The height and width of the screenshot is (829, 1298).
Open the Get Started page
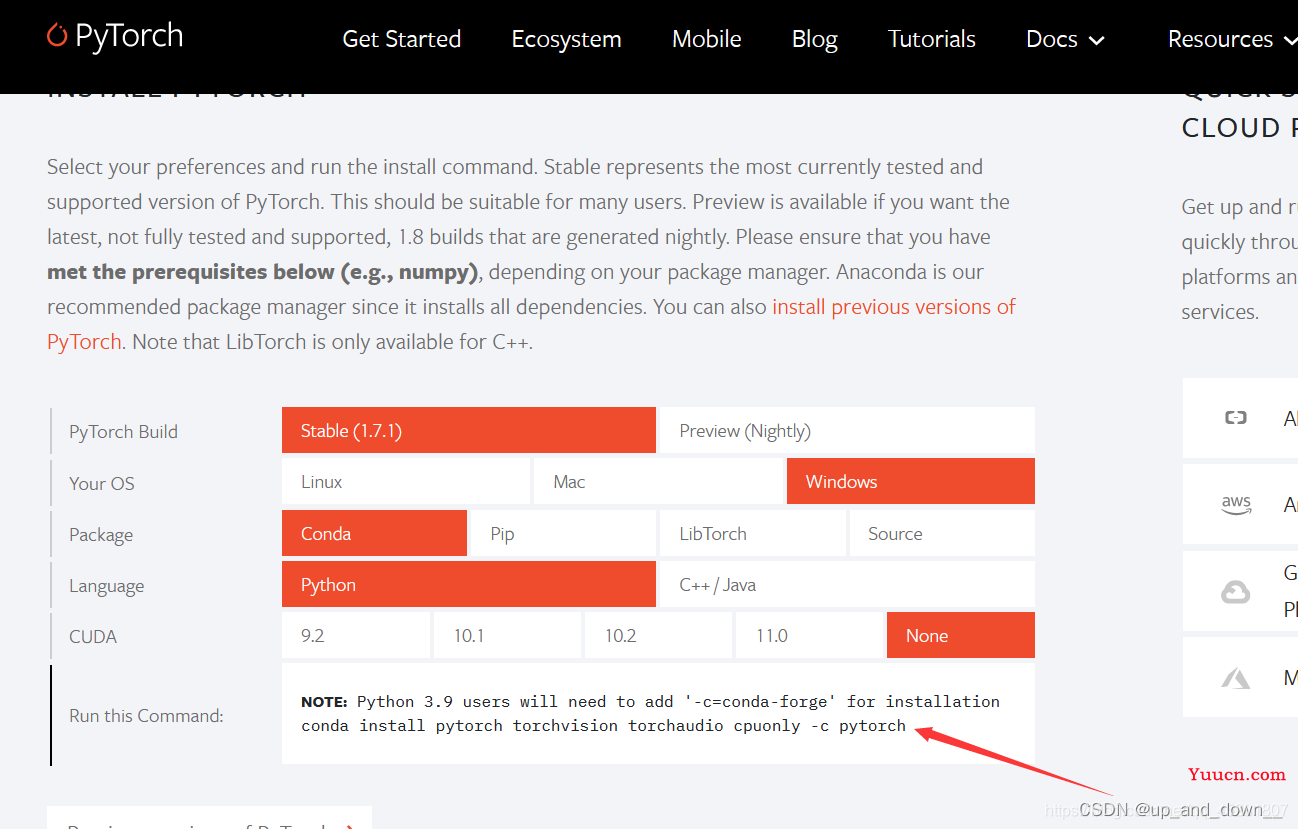402,39
